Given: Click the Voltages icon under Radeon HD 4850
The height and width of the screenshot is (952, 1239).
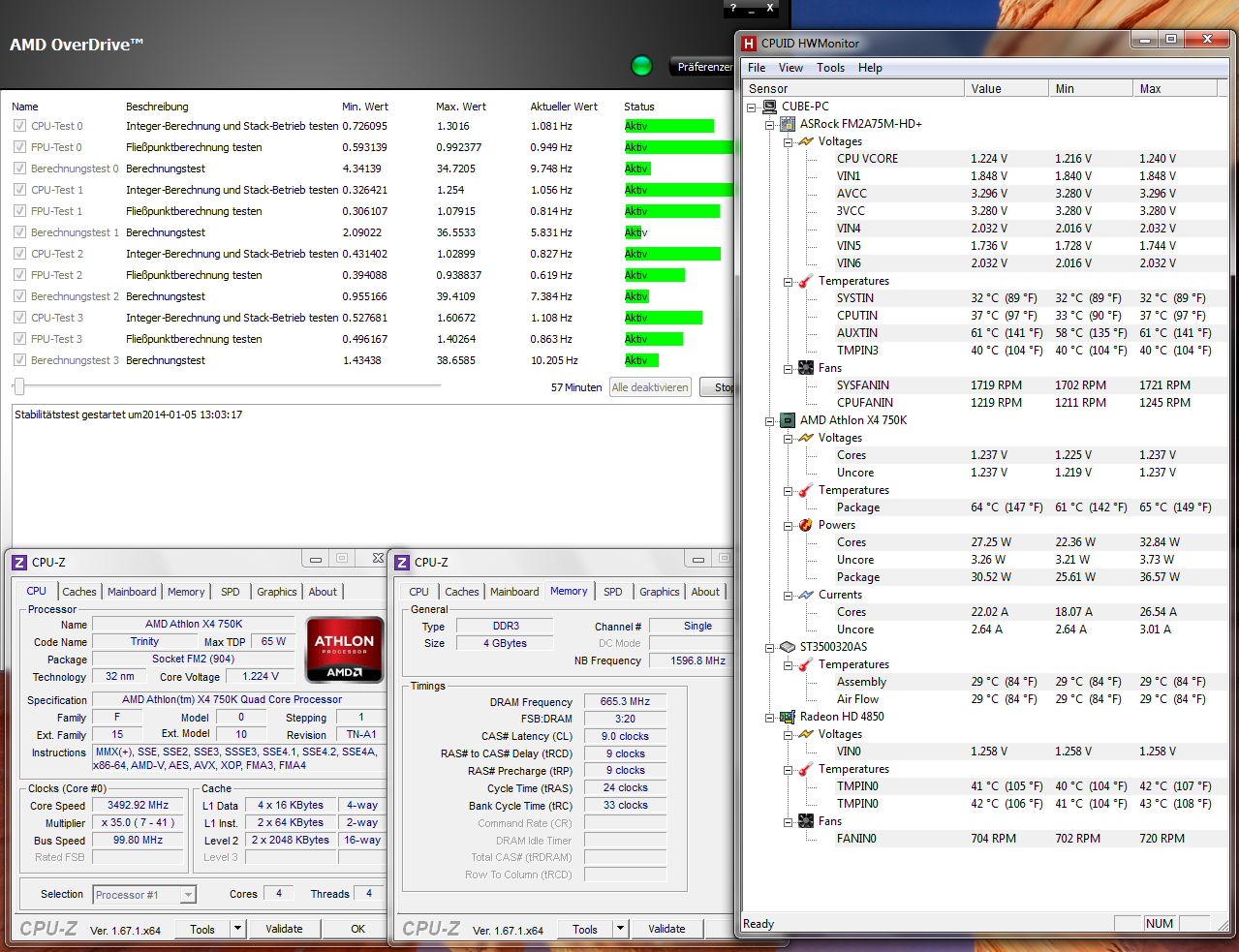Looking at the screenshot, I should point(806,734).
